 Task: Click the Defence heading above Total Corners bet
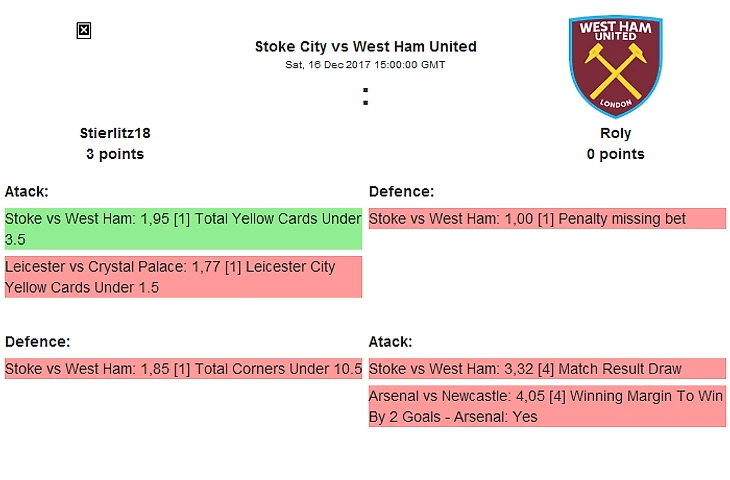tap(37, 342)
